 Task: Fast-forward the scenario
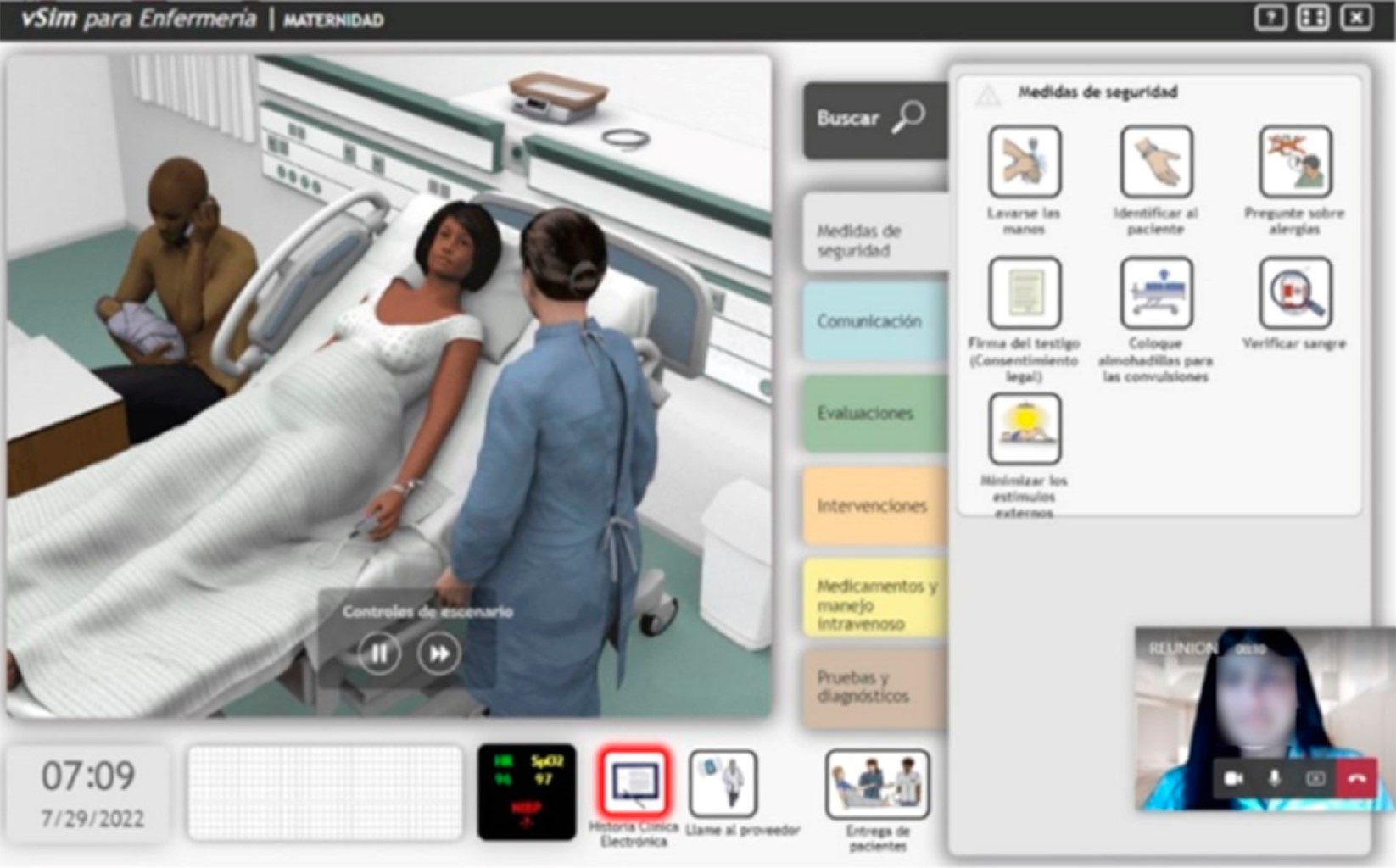pos(438,654)
